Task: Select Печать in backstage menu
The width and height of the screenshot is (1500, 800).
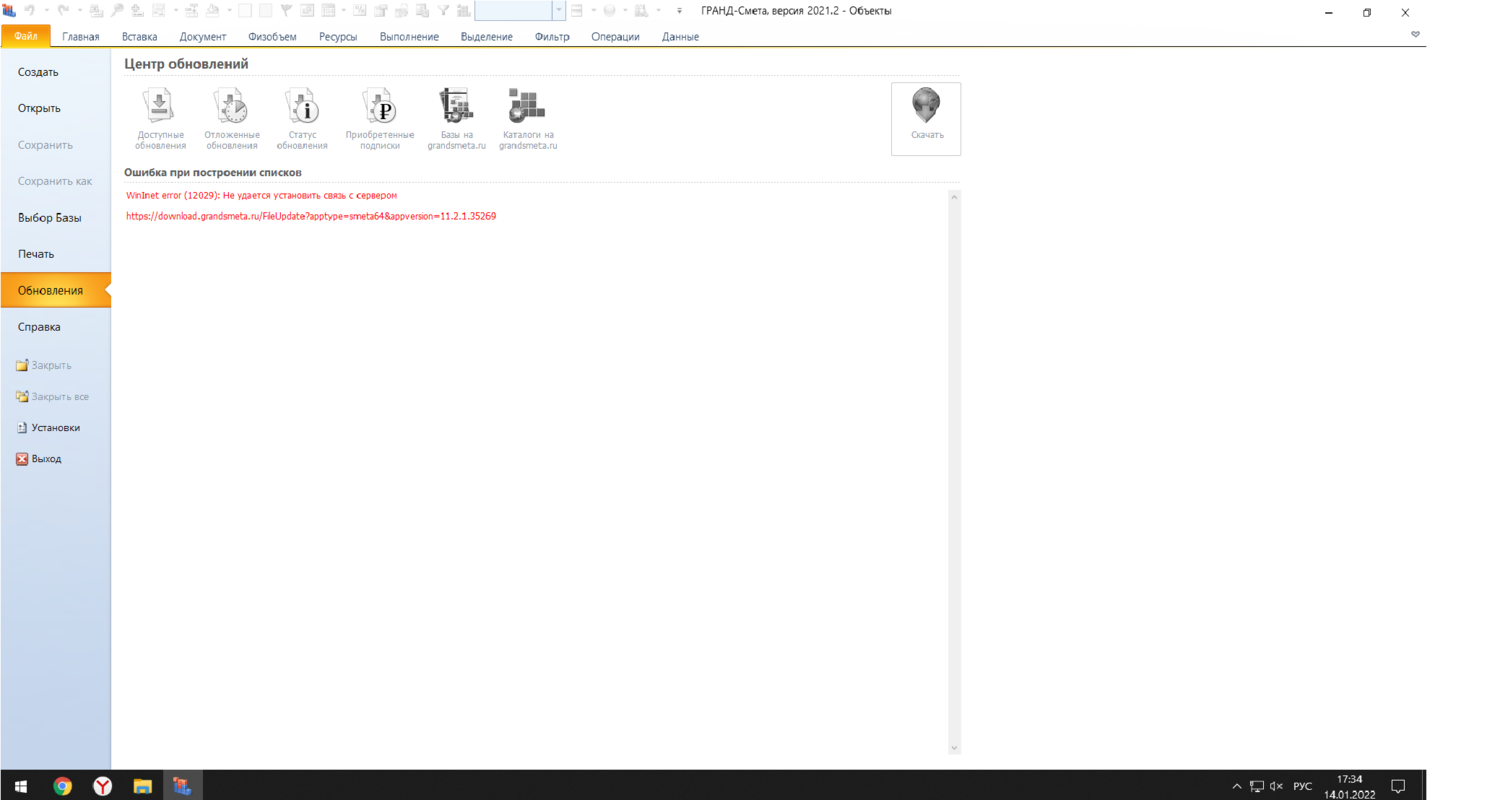Action: coord(56,254)
